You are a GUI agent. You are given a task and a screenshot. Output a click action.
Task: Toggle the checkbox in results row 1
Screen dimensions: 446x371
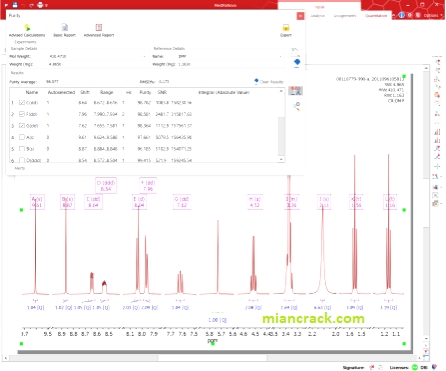click(x=22, y=103)
